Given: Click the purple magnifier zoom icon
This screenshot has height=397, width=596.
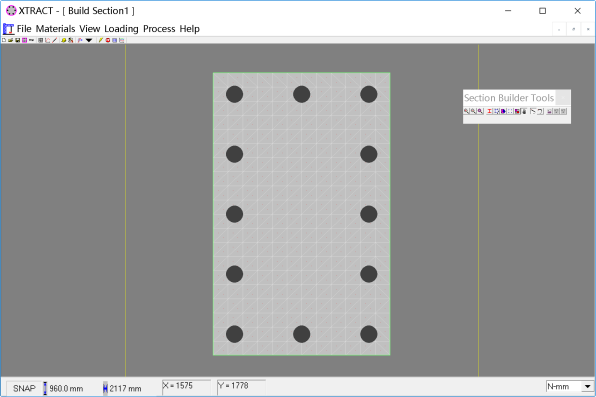Looking at the screenshot, I should 480,111.
